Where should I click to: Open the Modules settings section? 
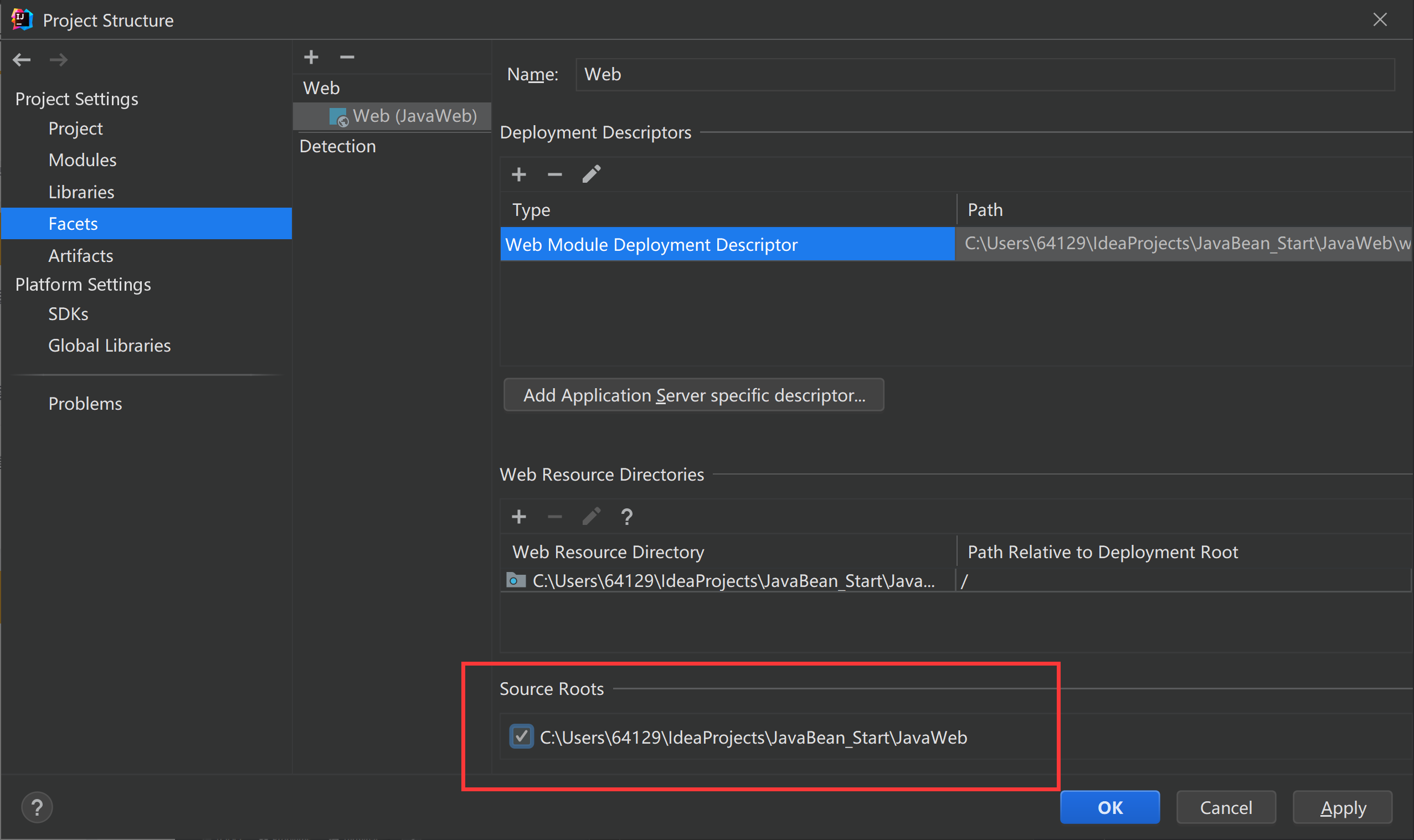click(x=83, y=160)
